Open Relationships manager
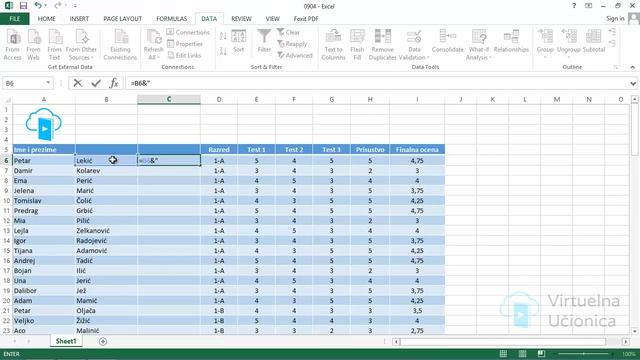The width and height of the screenshot is (640, 360). click(511, 41)
